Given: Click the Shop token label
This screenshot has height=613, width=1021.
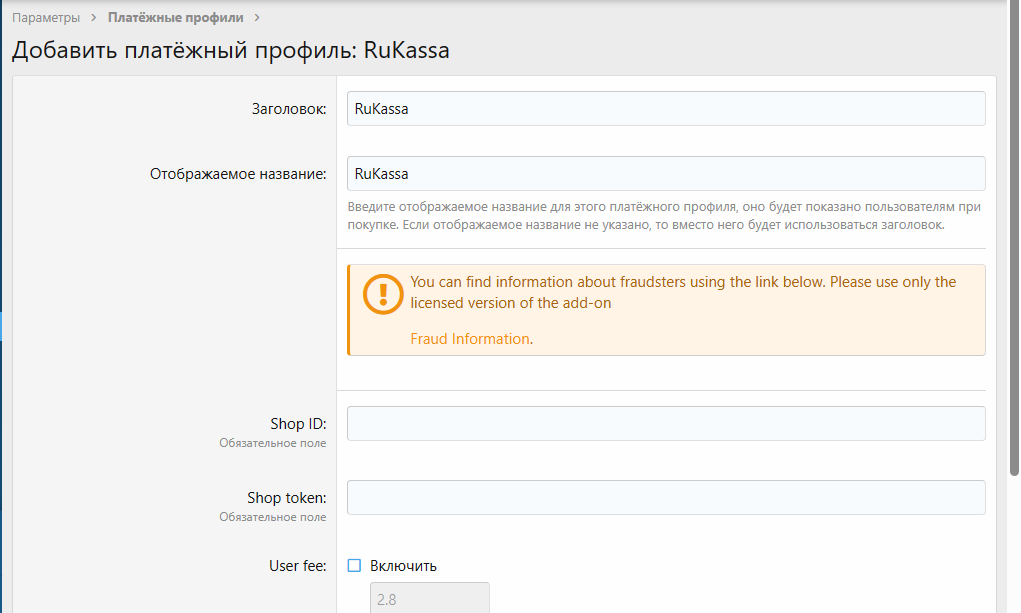Looking at the screenshot, I should coord(287,498).
